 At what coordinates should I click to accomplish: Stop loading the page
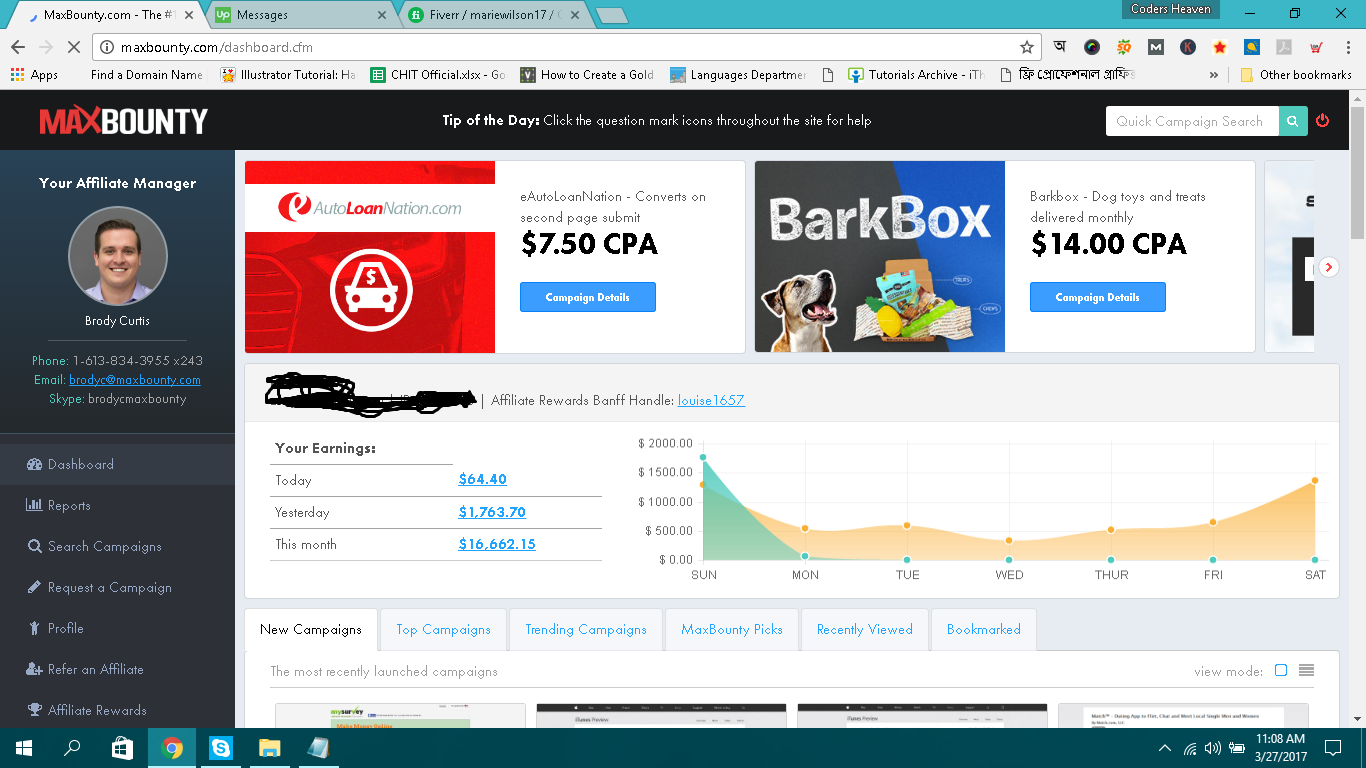point(74,47)
